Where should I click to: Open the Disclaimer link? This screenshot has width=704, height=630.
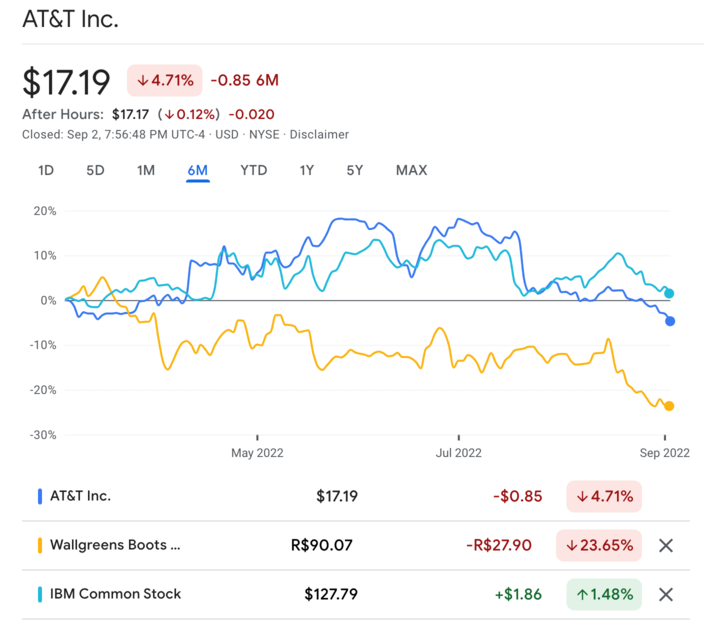pos(319,134)
